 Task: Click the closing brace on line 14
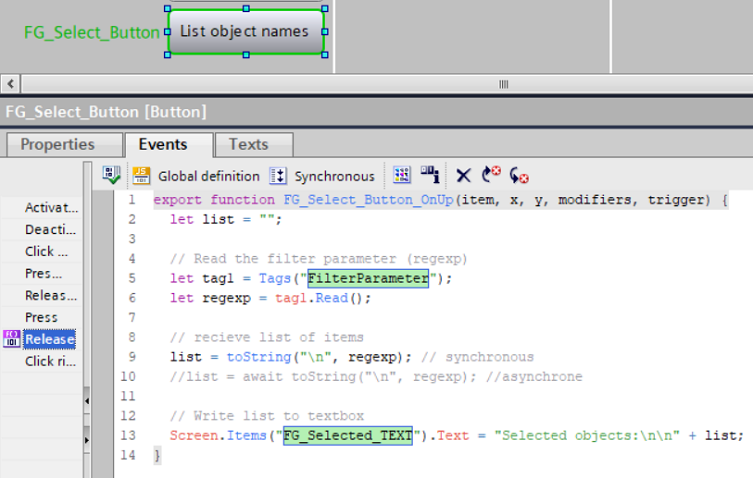(x=158, y=455)
